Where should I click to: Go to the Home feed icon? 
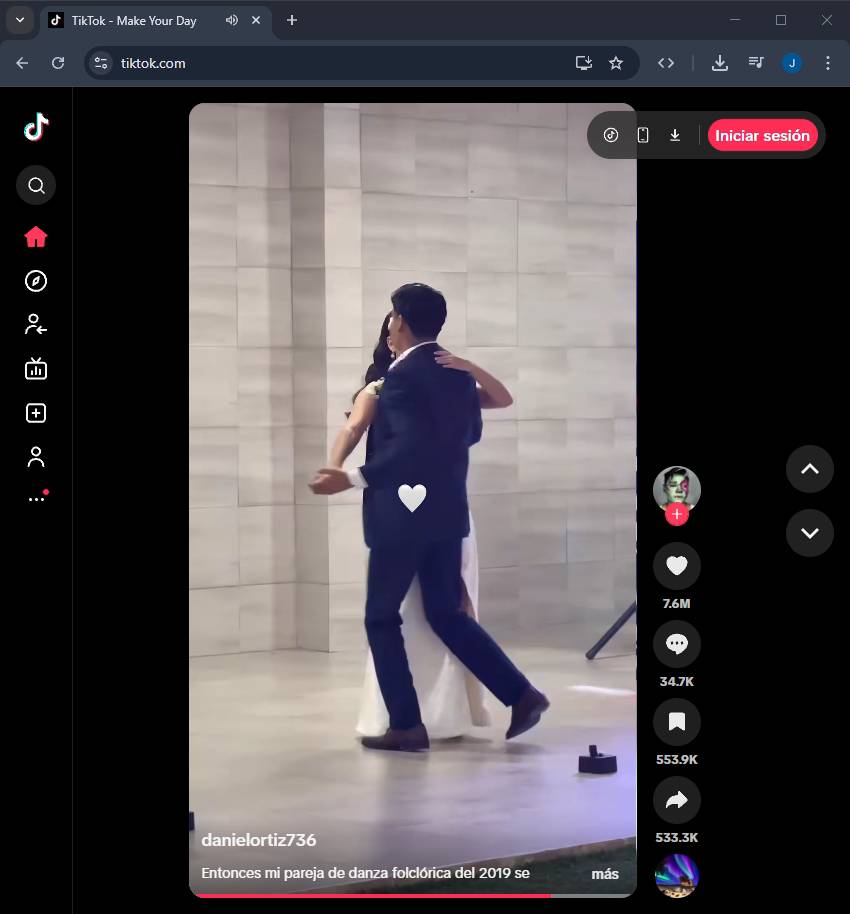pos(36,237)
